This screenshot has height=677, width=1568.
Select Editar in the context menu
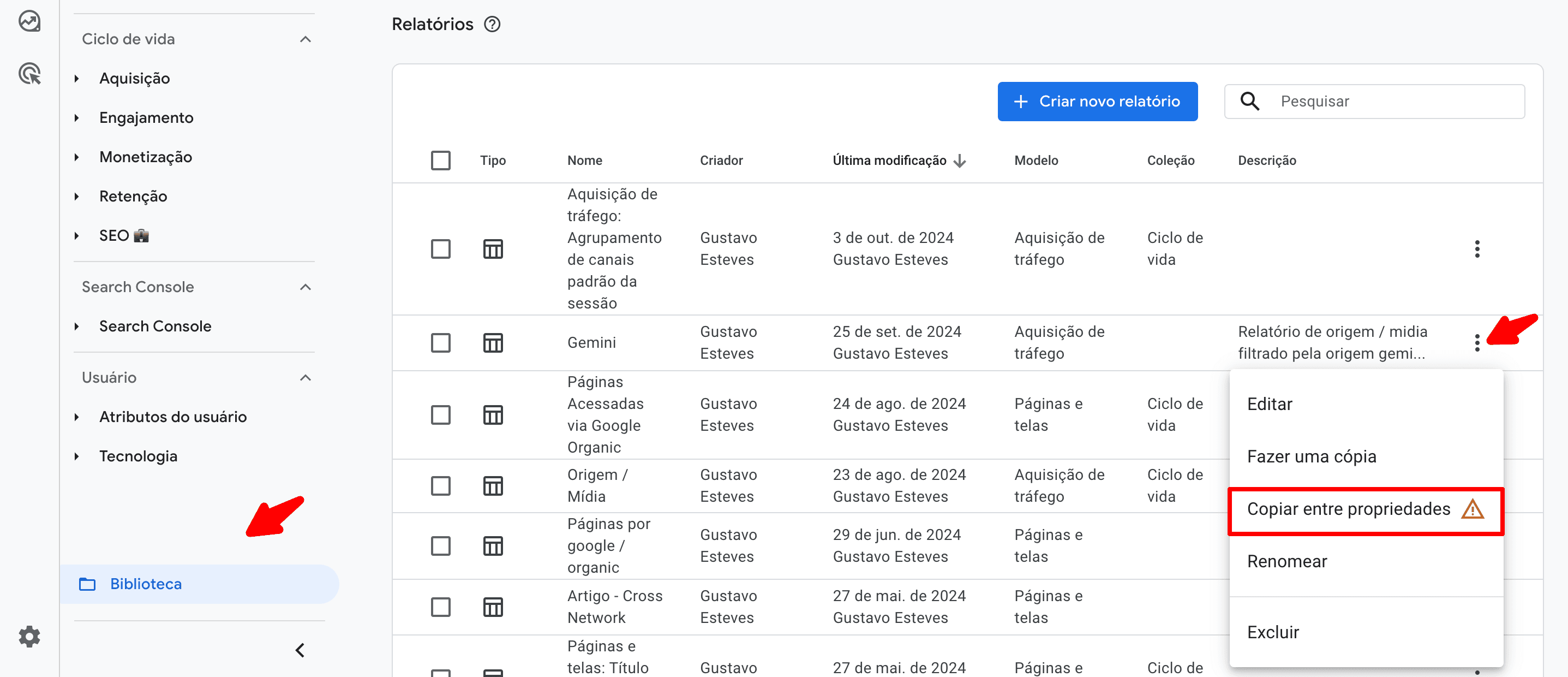click(1268, 403)
